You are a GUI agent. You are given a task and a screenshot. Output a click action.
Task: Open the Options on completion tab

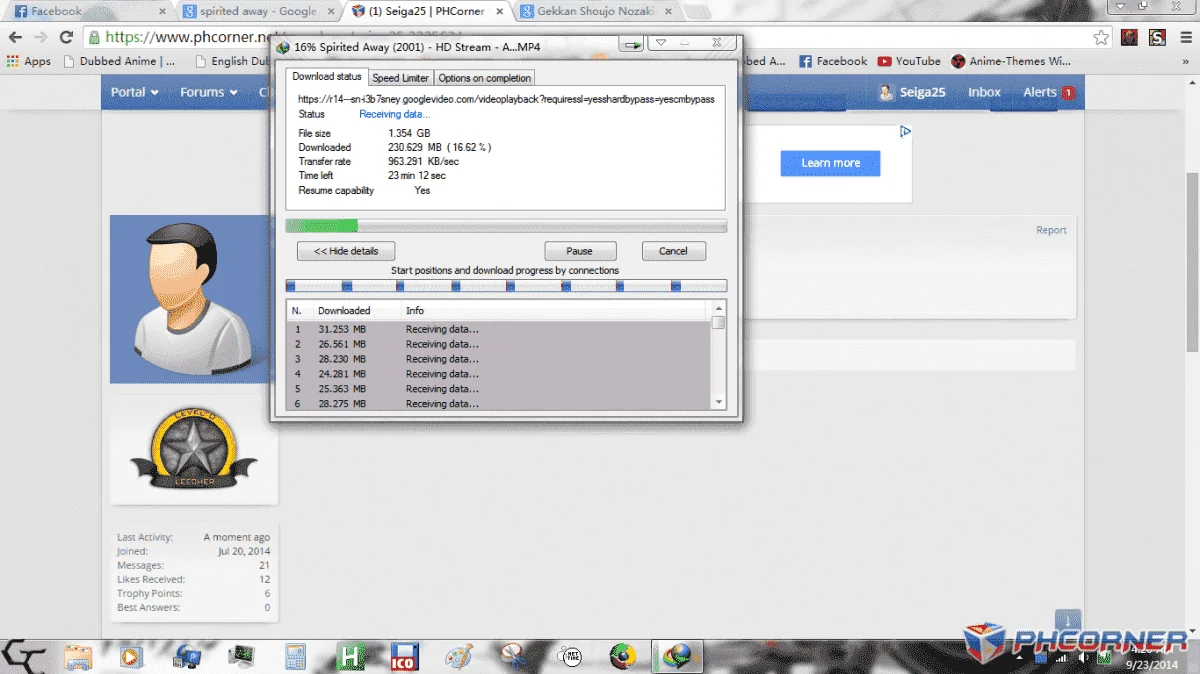(485, 78)
